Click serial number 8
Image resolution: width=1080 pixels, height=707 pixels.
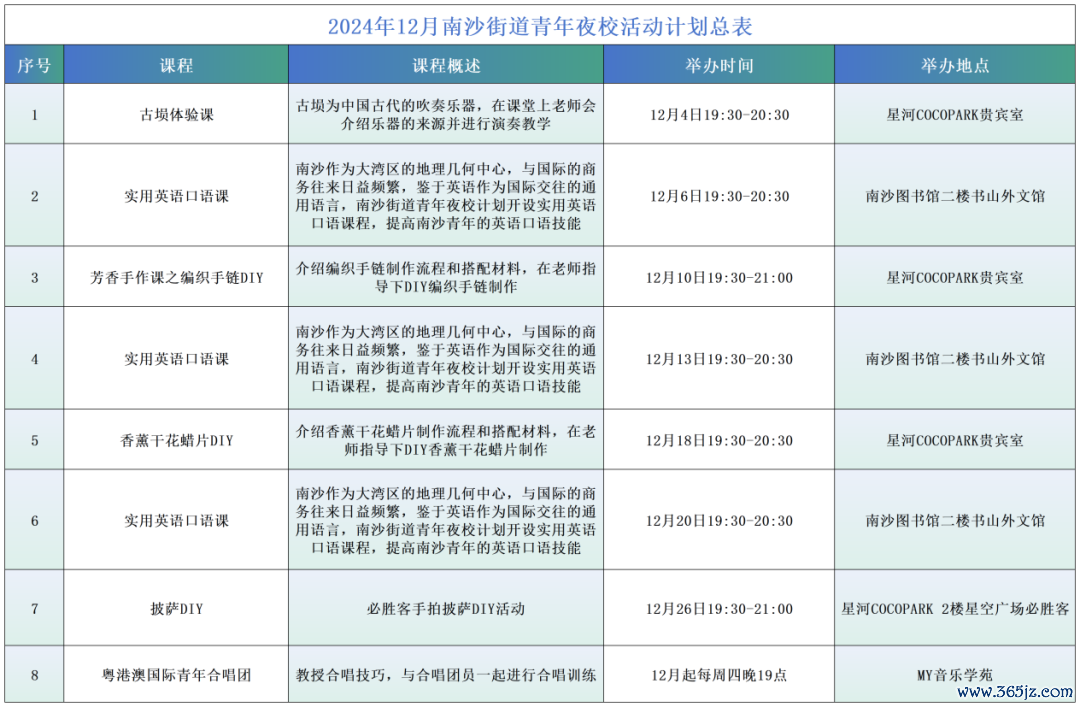coord(34,675)
